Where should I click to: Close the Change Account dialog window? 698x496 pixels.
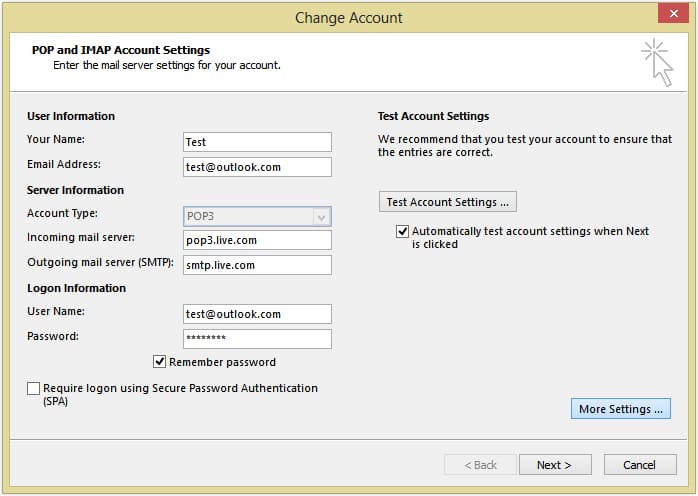671,15
